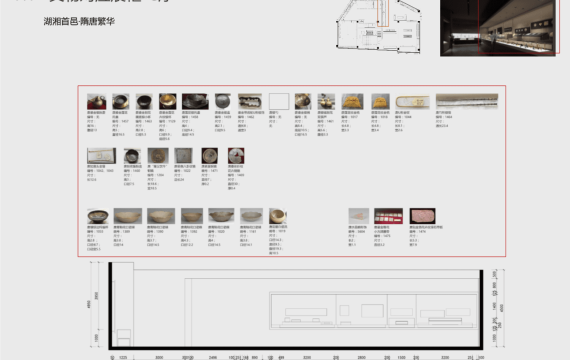Open the red box with small pieces thumbnail
Screen dimensions: 570x360
(388, 216)
